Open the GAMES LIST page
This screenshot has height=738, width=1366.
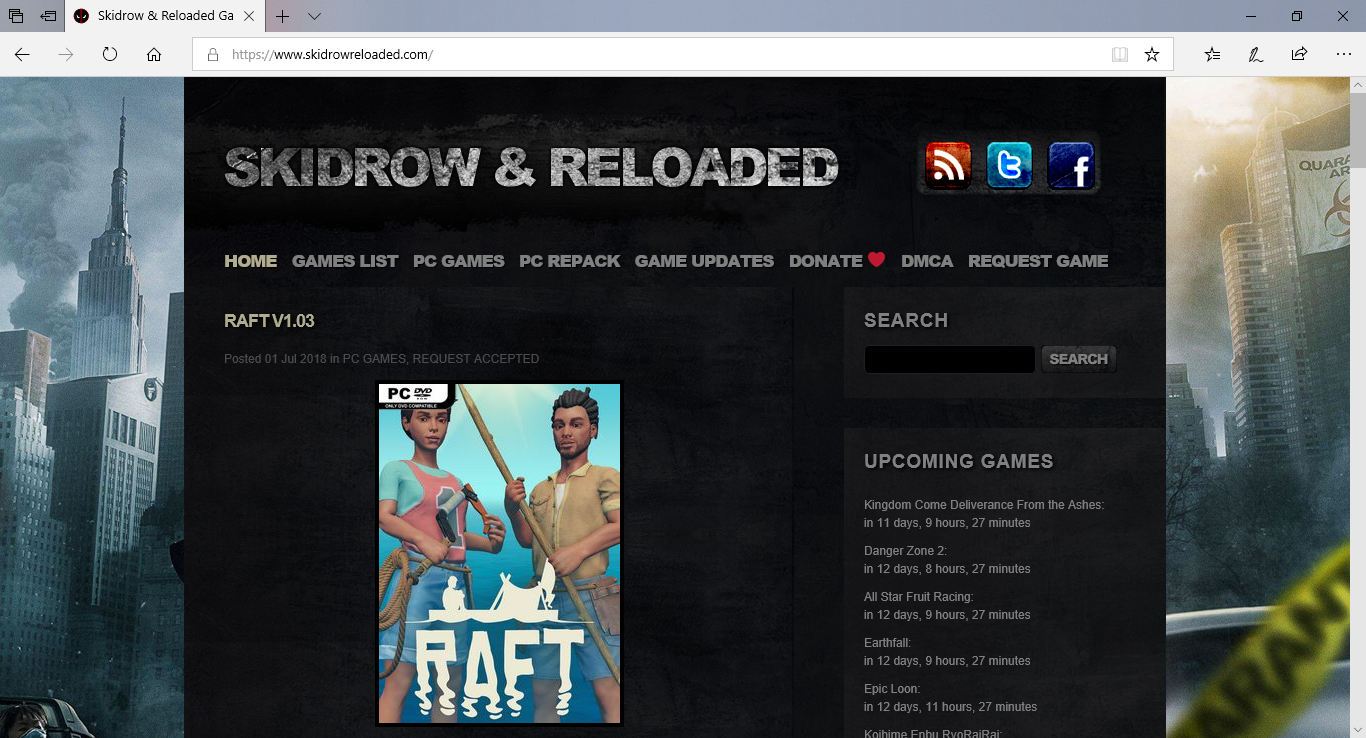tap(345, 261)
